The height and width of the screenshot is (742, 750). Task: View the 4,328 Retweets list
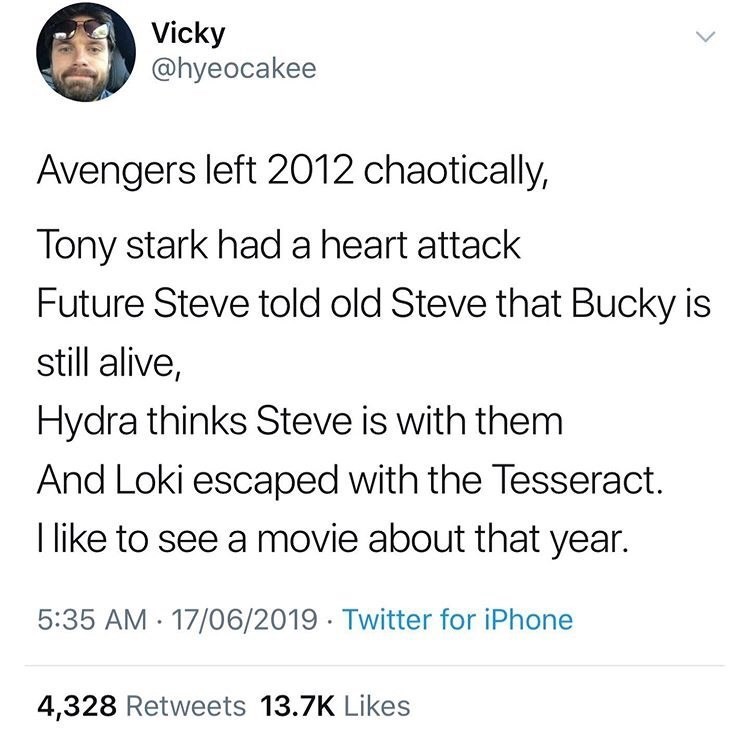point(141,705)
